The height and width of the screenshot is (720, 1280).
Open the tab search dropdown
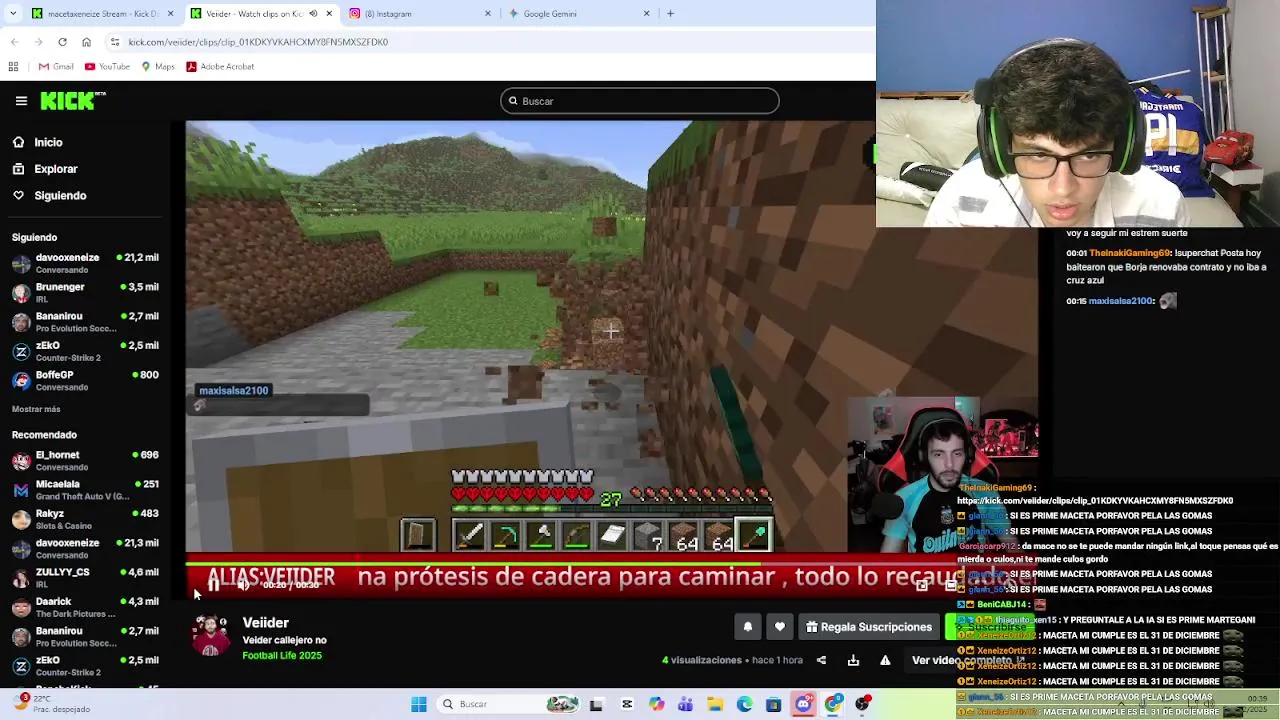13,14
